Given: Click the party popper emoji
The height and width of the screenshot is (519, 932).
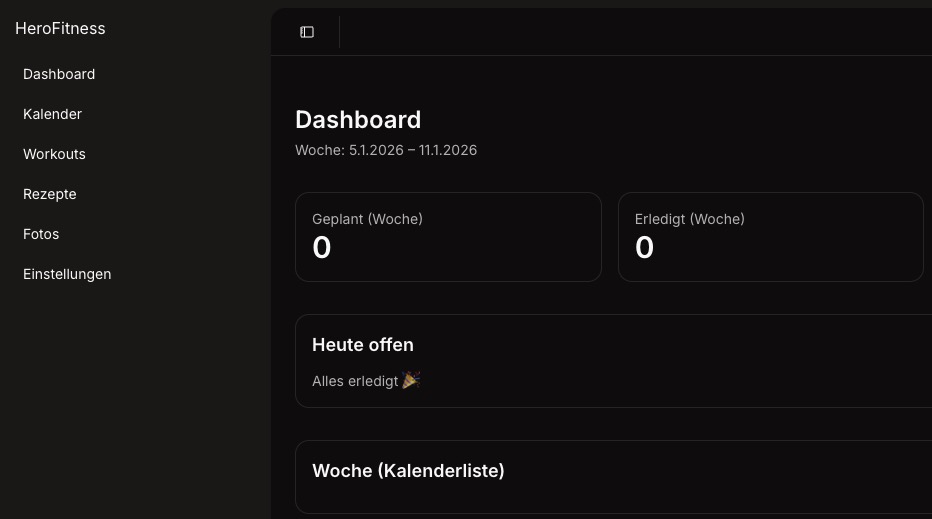Looking at the screenshot, I should point(411,380).
